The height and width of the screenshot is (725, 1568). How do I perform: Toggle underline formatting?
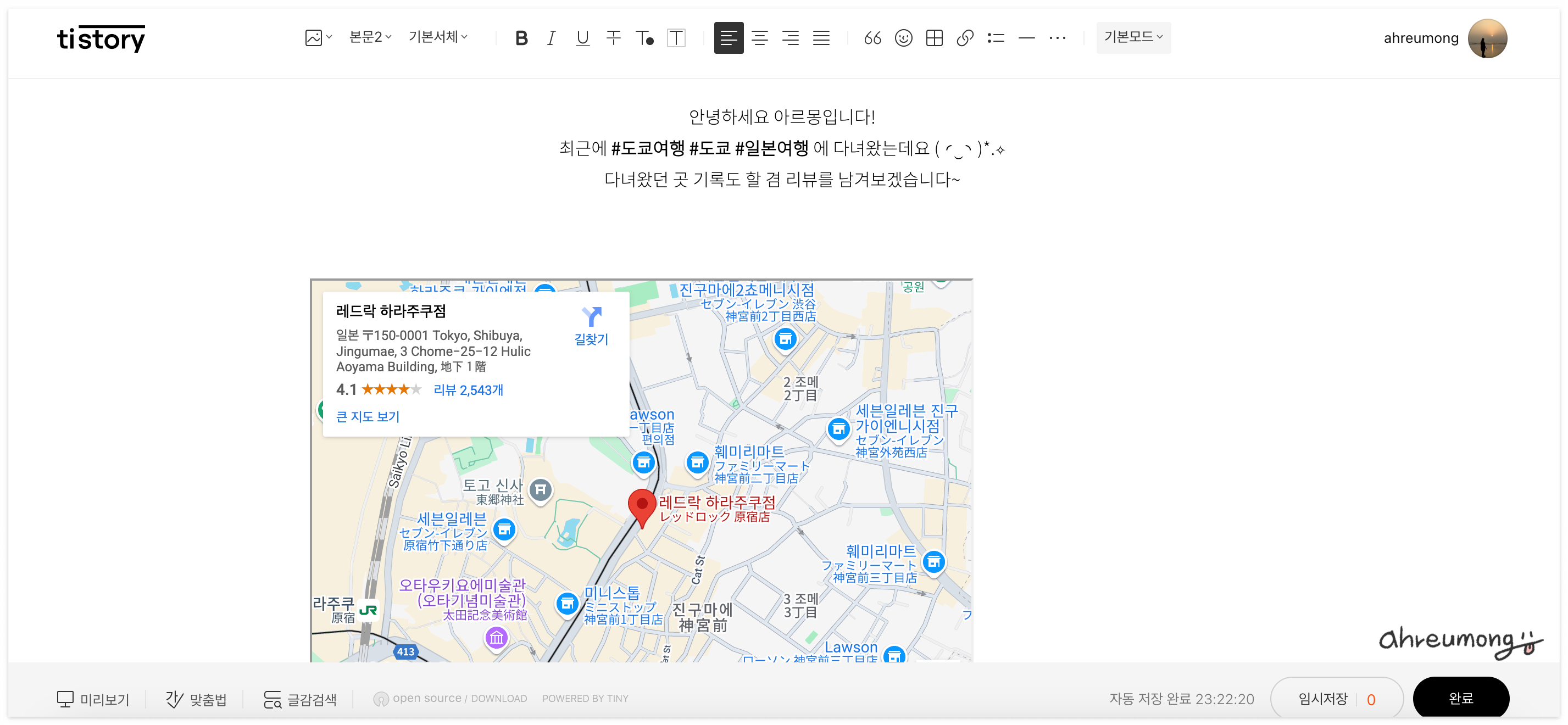(x=582, y=38)
